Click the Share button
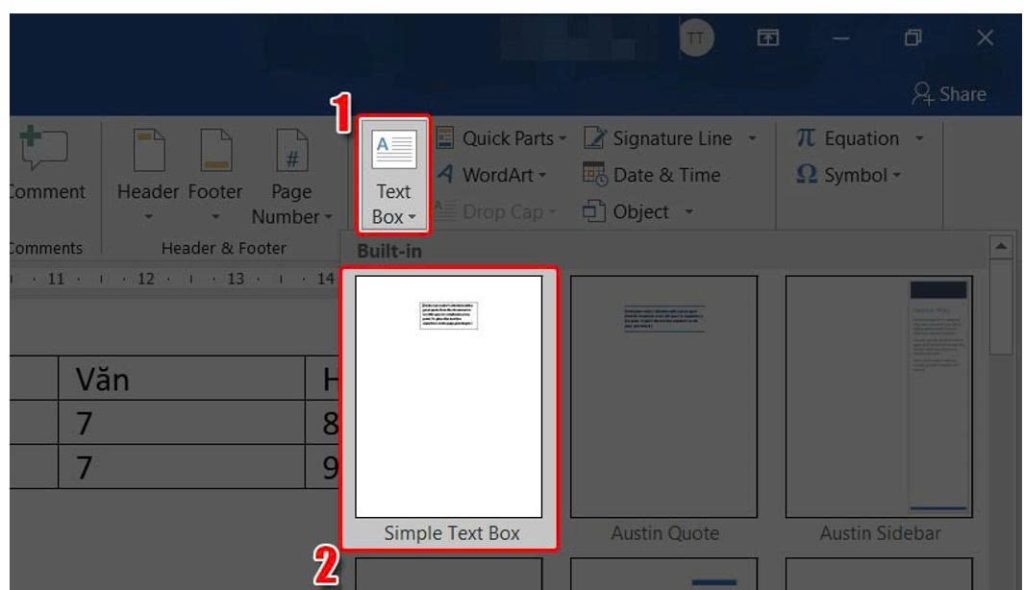Screen dimensions: 1024x590 (x=949, y=94)
